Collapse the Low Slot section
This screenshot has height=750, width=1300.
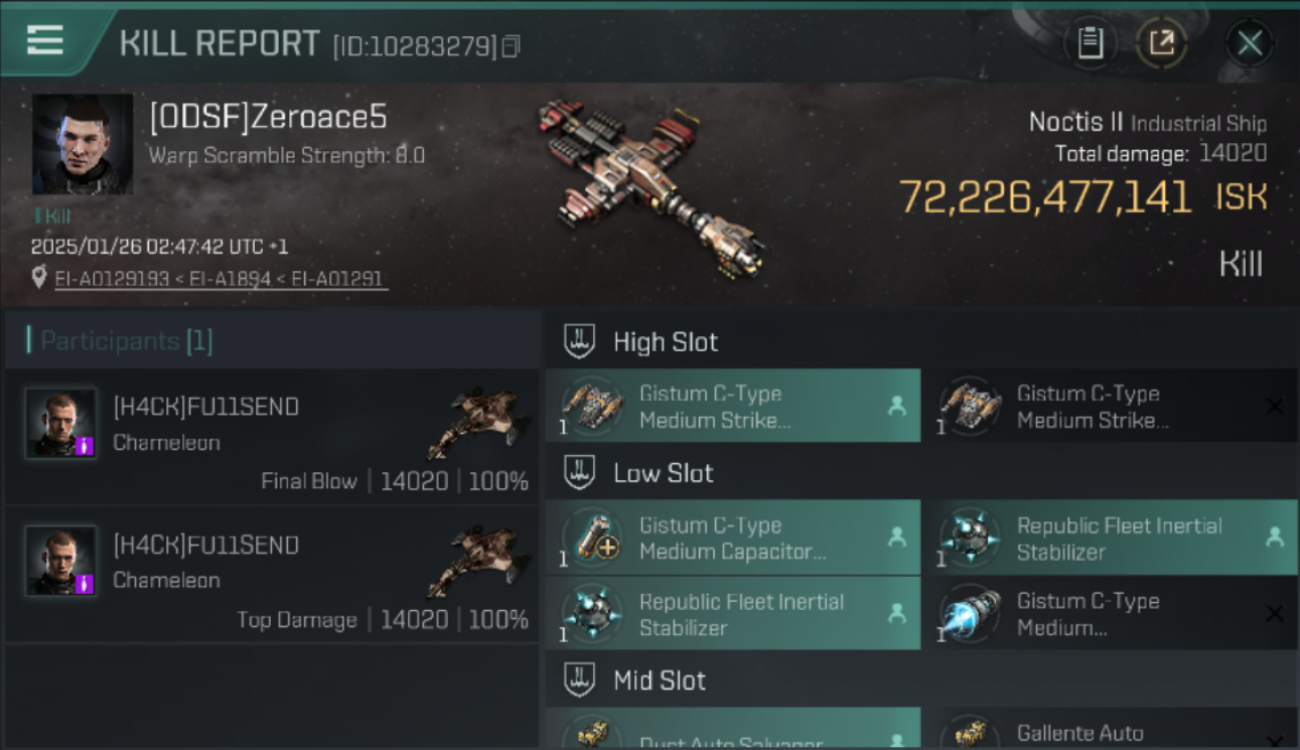[x=920, y=473]
